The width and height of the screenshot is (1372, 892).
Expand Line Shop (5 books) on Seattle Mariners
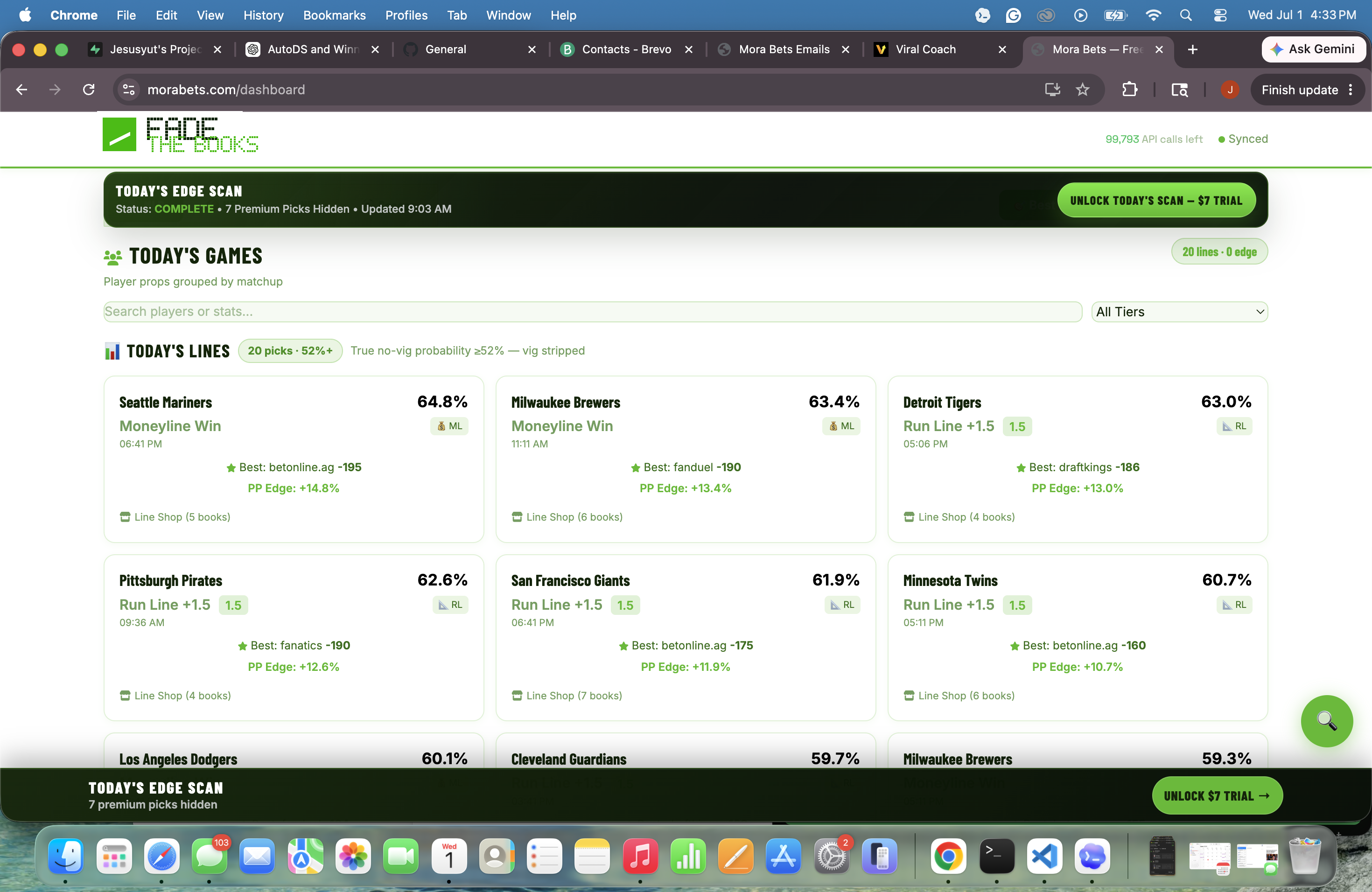[x=175, y=517]
